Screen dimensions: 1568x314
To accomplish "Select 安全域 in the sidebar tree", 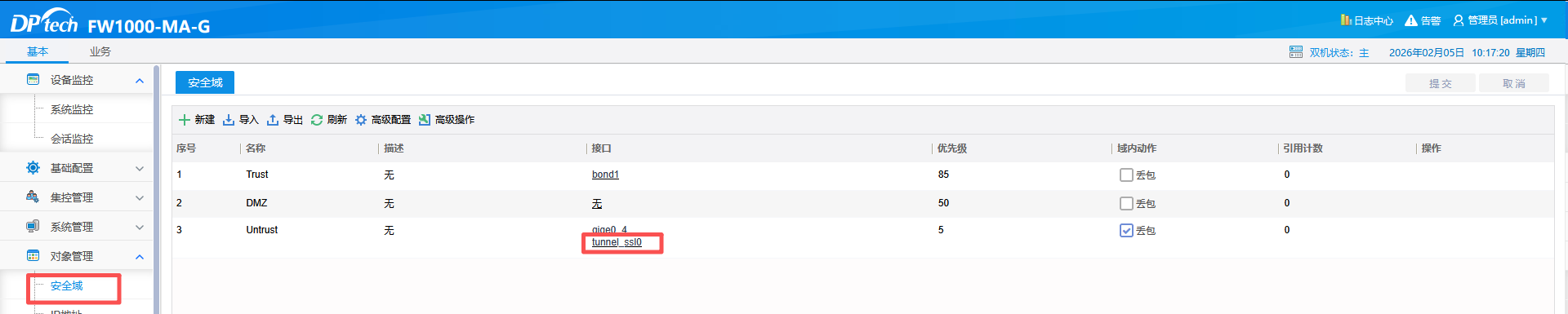I will coord(67,285).
